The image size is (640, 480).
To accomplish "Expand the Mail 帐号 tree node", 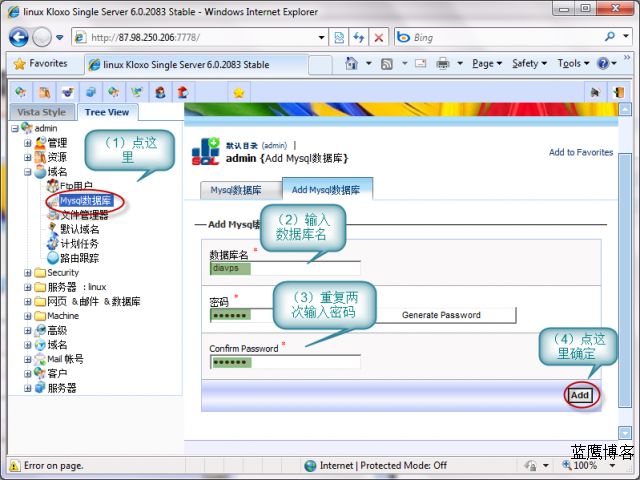I will [x=27, y=359].
